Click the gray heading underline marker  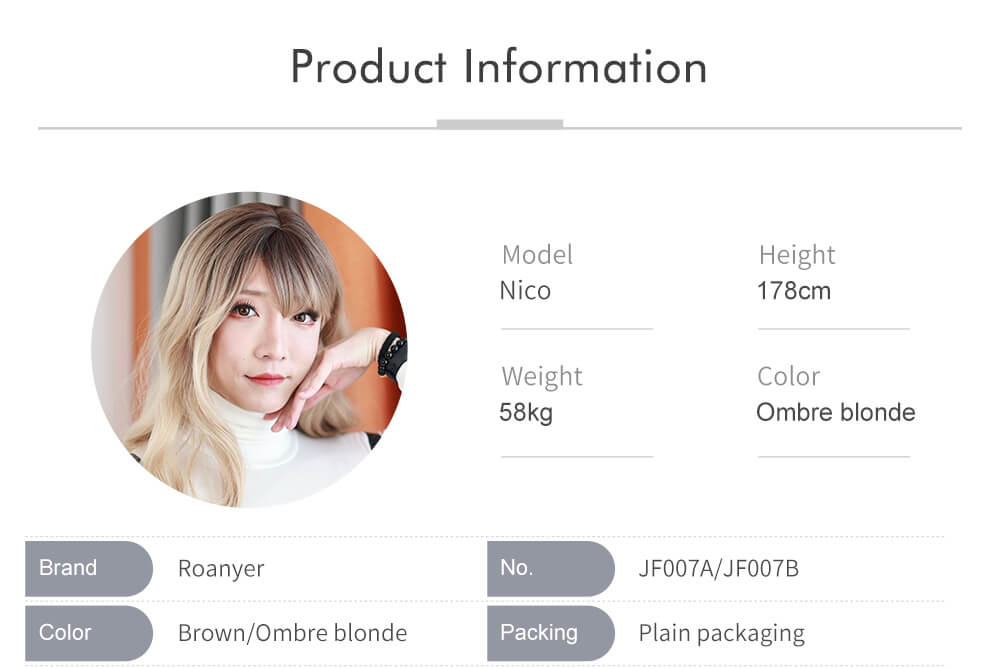coord(500,124)
